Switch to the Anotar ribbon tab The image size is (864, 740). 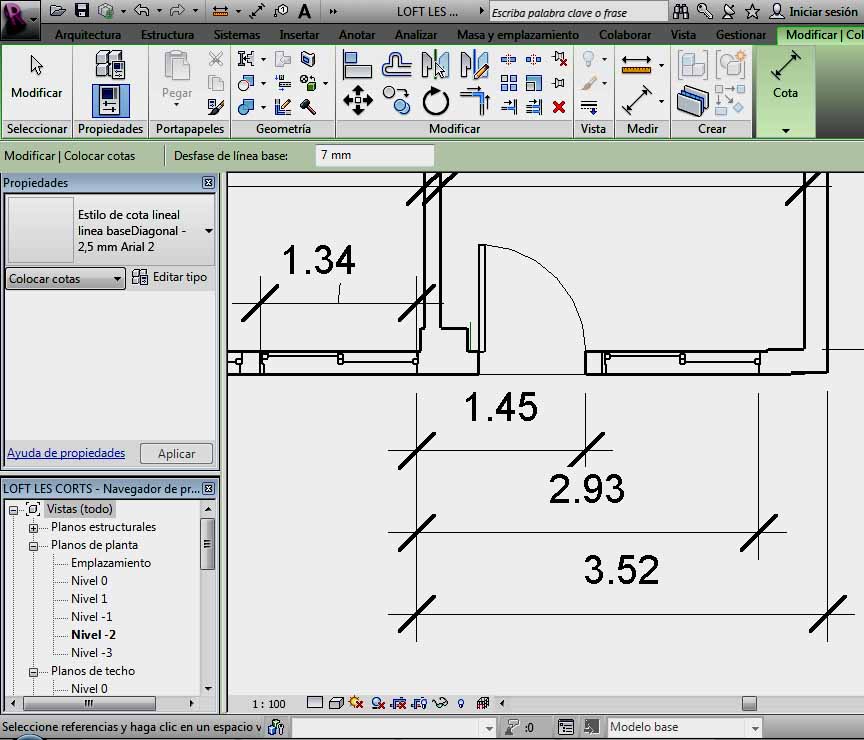coord(357,34)
